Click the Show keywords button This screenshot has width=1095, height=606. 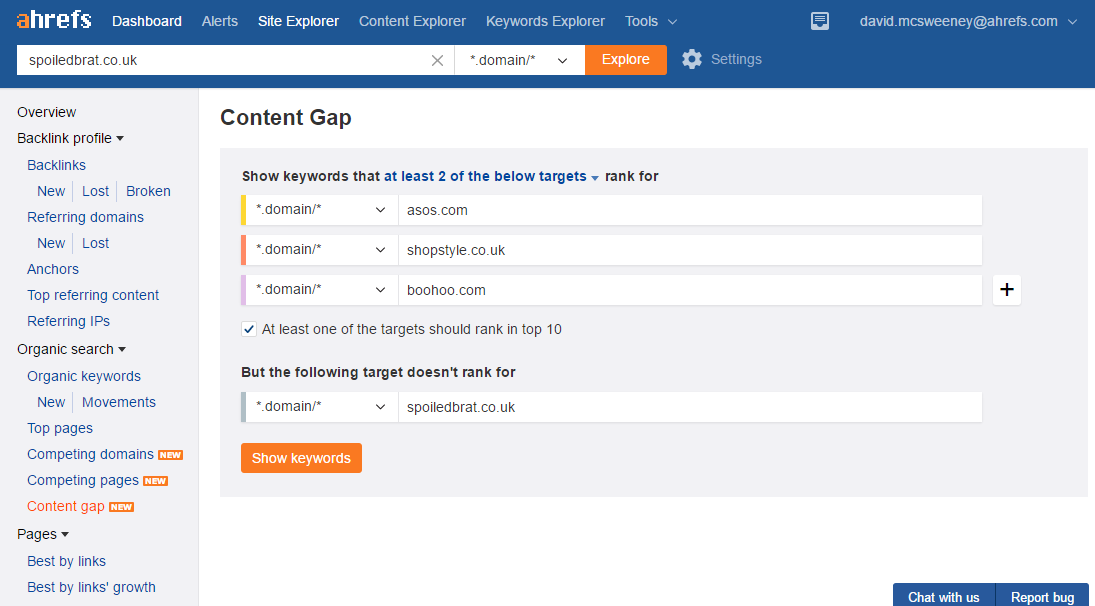click(x=301, y=458)
